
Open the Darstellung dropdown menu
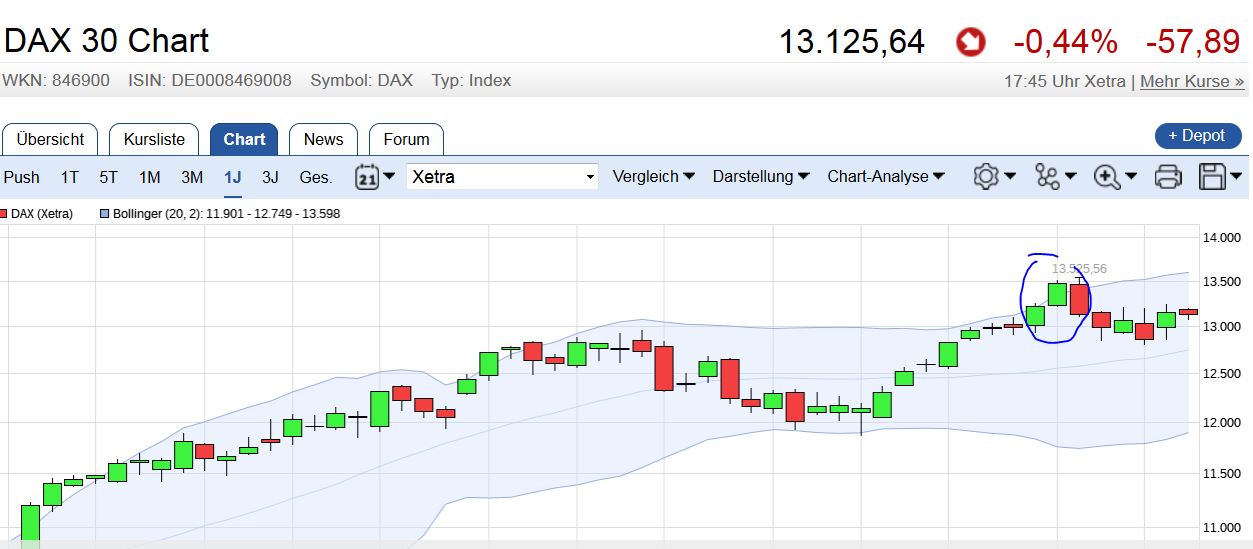point(760,177)
